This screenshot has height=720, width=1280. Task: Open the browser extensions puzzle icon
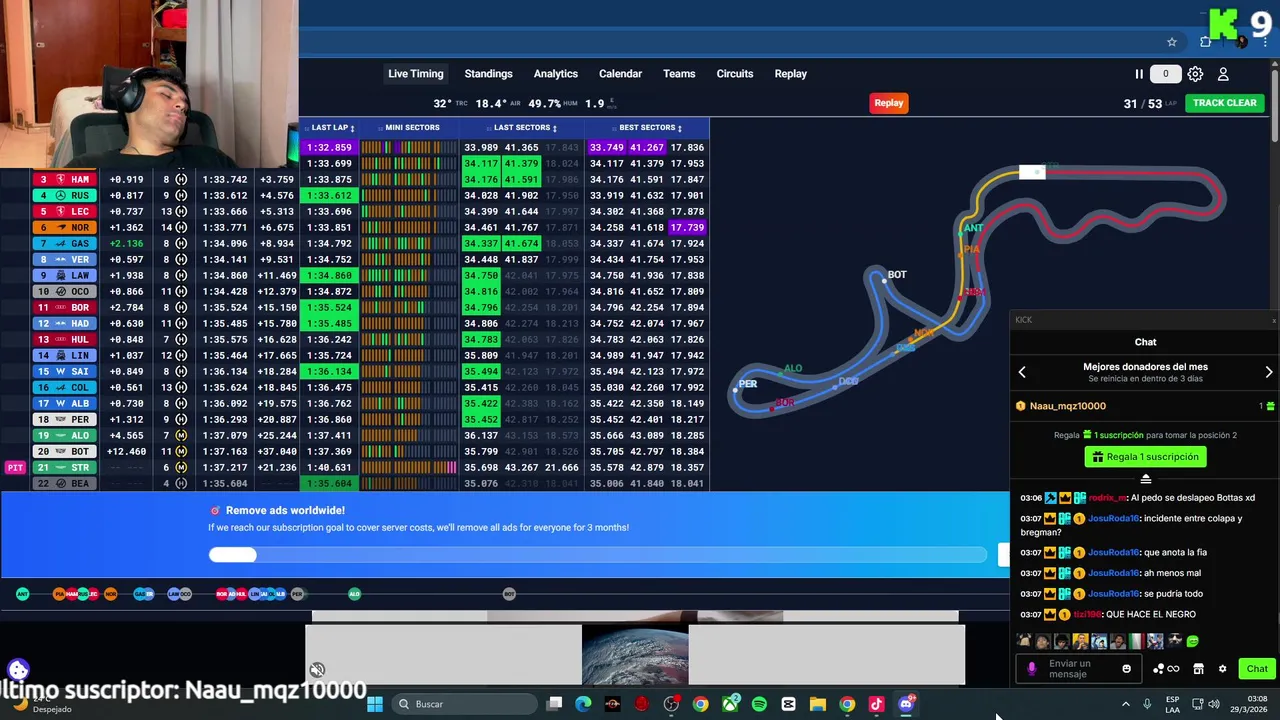pyautogui.click(x=1206, y=42)
